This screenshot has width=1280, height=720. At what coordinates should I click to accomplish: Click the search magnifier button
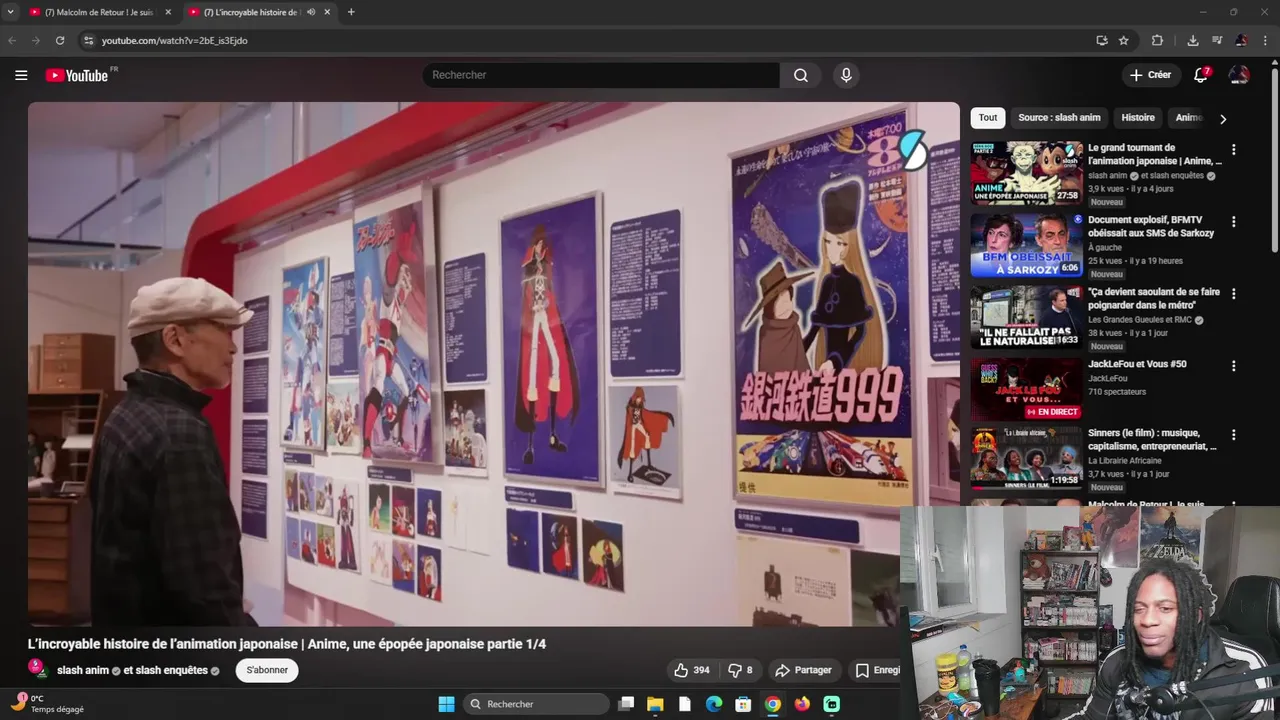[x=801, y=75]
